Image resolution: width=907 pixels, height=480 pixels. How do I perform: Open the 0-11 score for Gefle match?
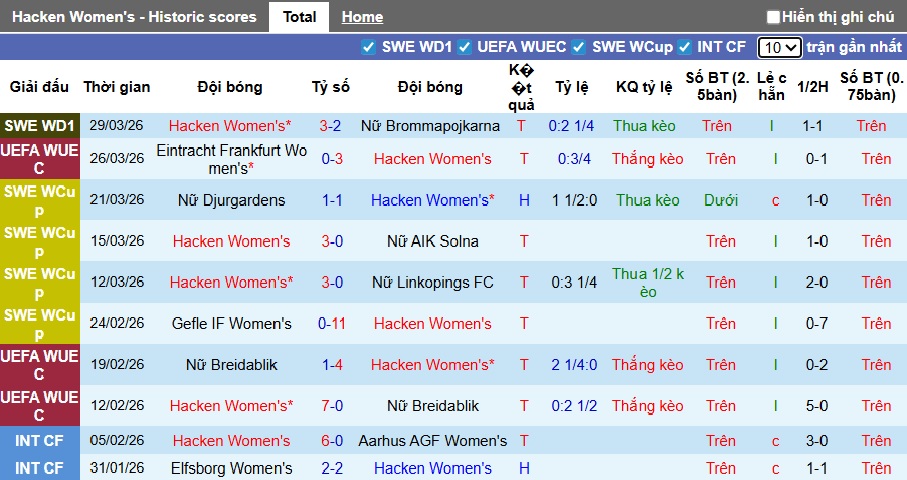[x=331, y=323]
